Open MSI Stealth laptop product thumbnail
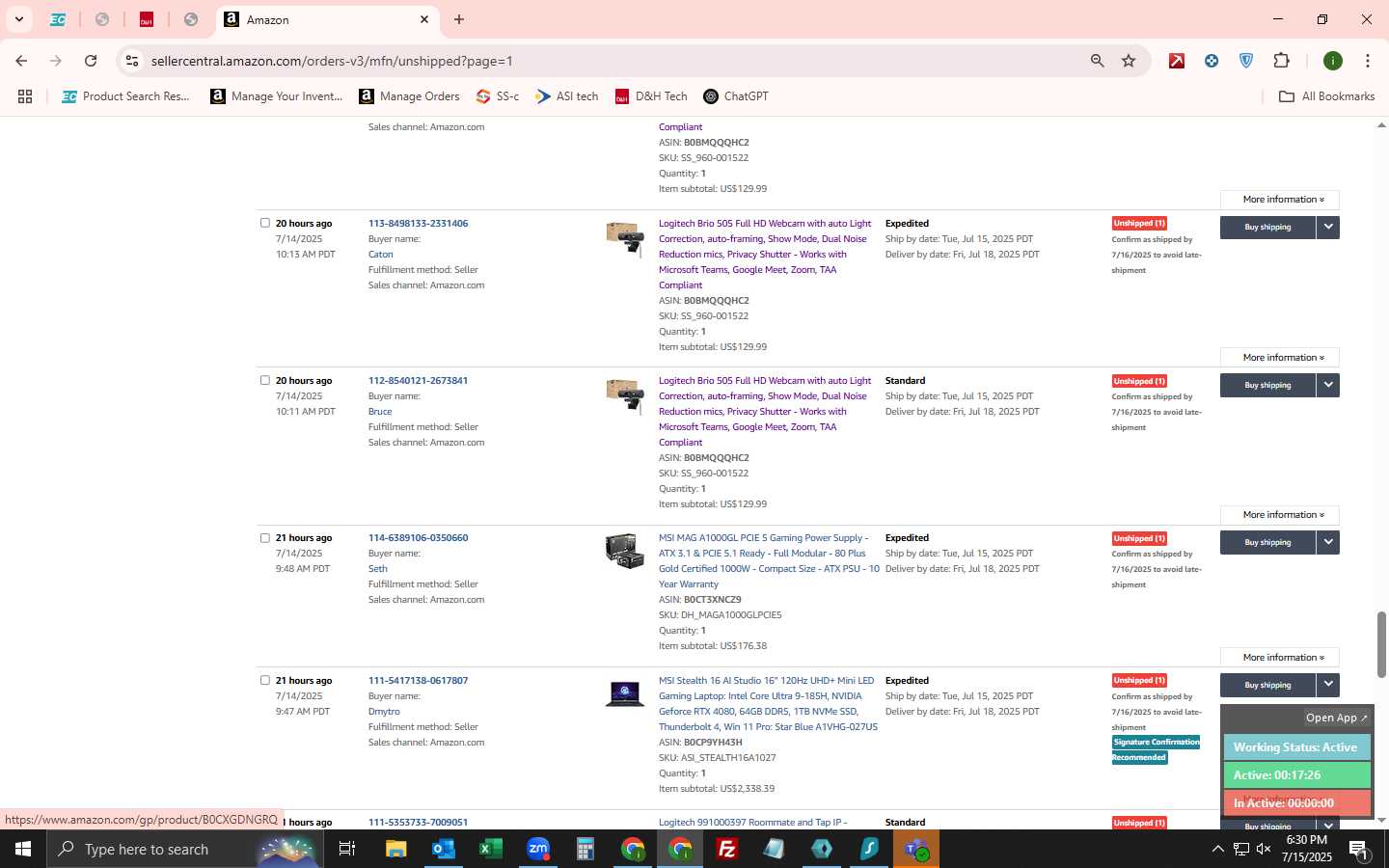The width and height of the screenshot is (1389, 868). (624, 693)
